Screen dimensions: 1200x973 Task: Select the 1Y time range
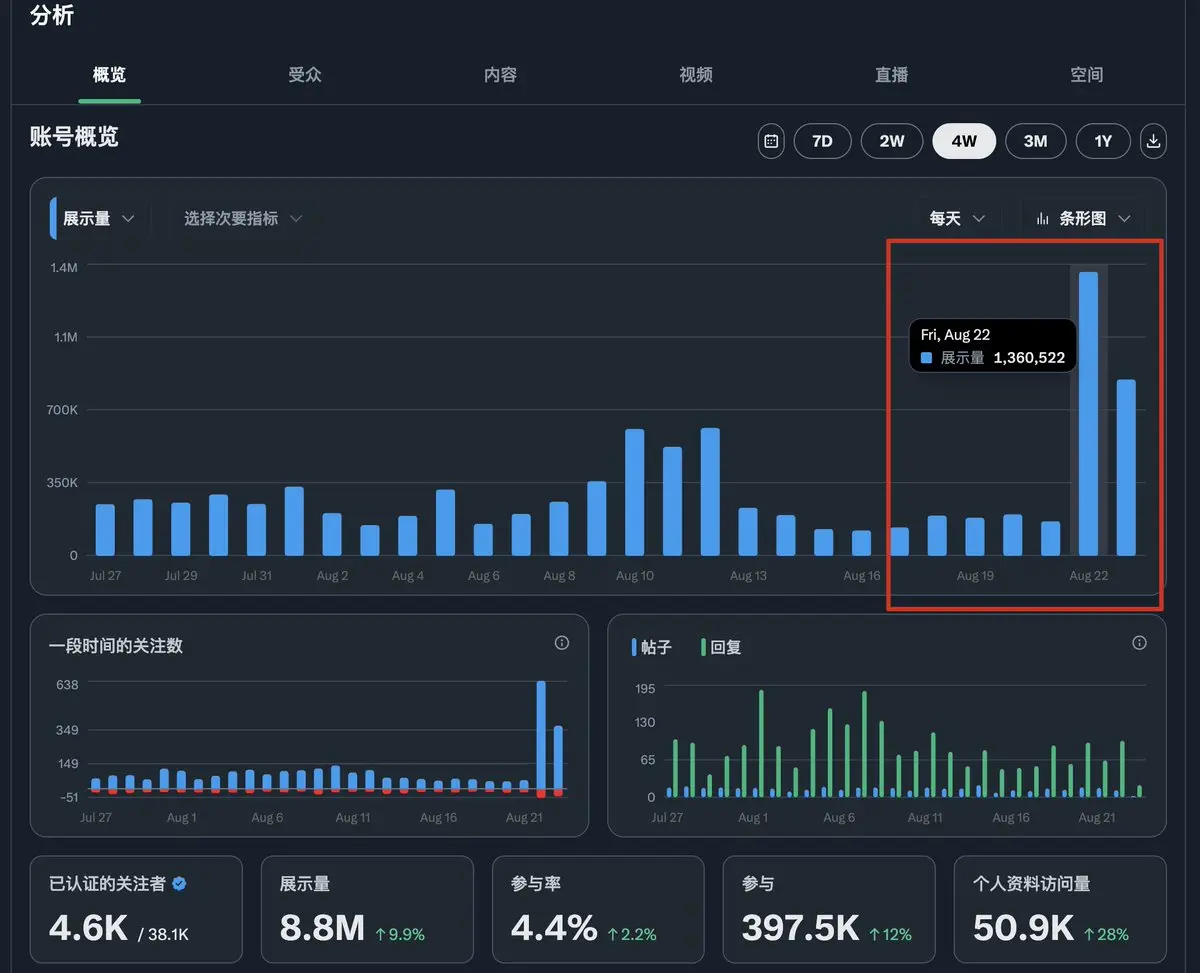[1103, 141]
